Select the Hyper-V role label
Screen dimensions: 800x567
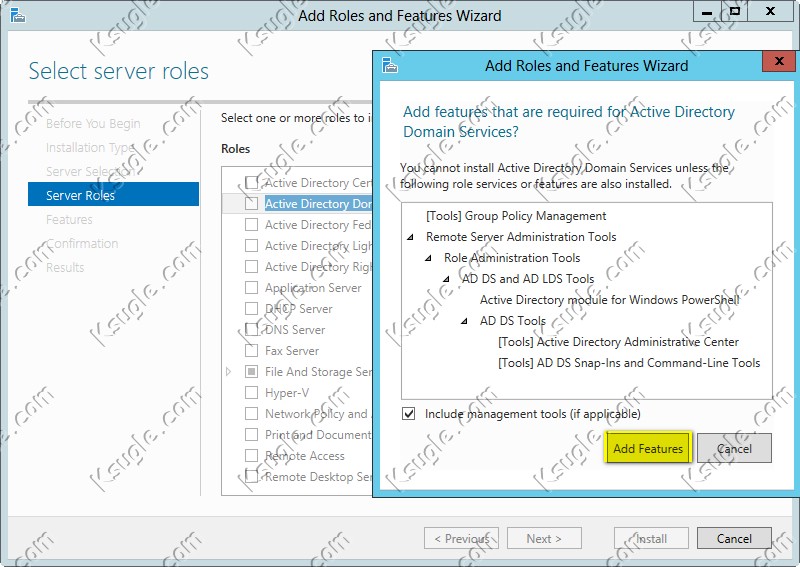(287, 392)
